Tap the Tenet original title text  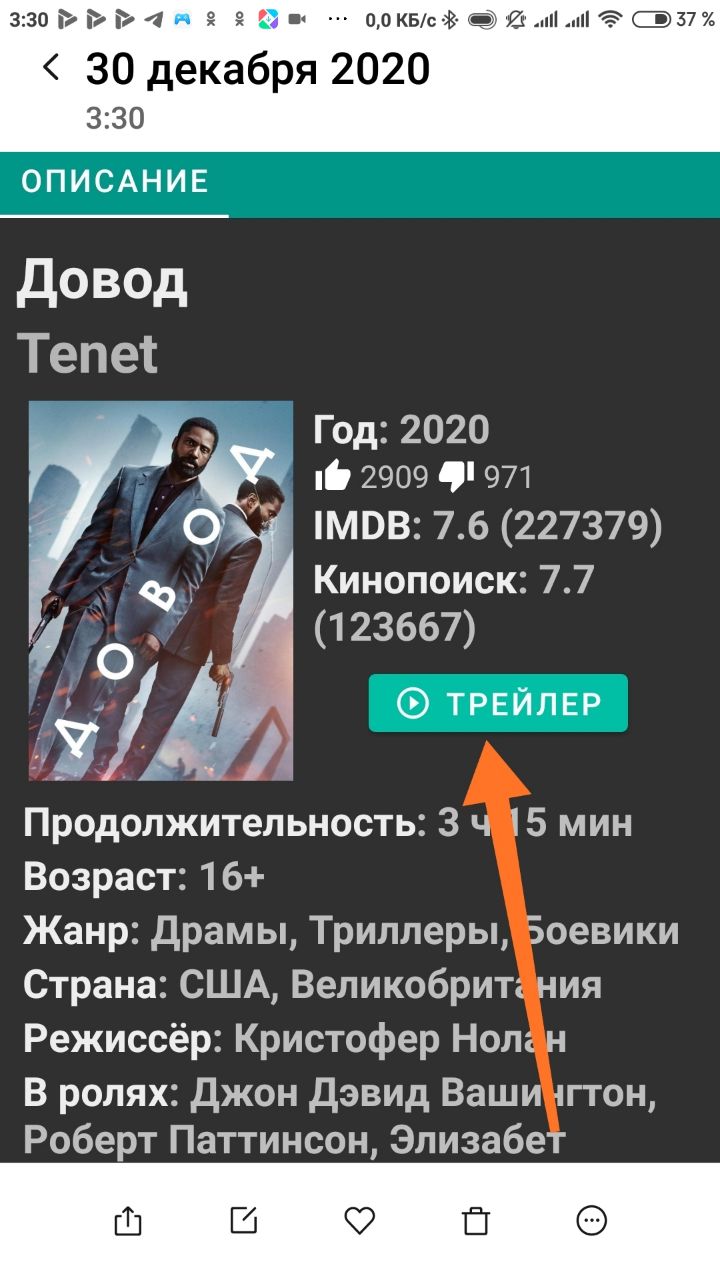[x=88, y=353]
